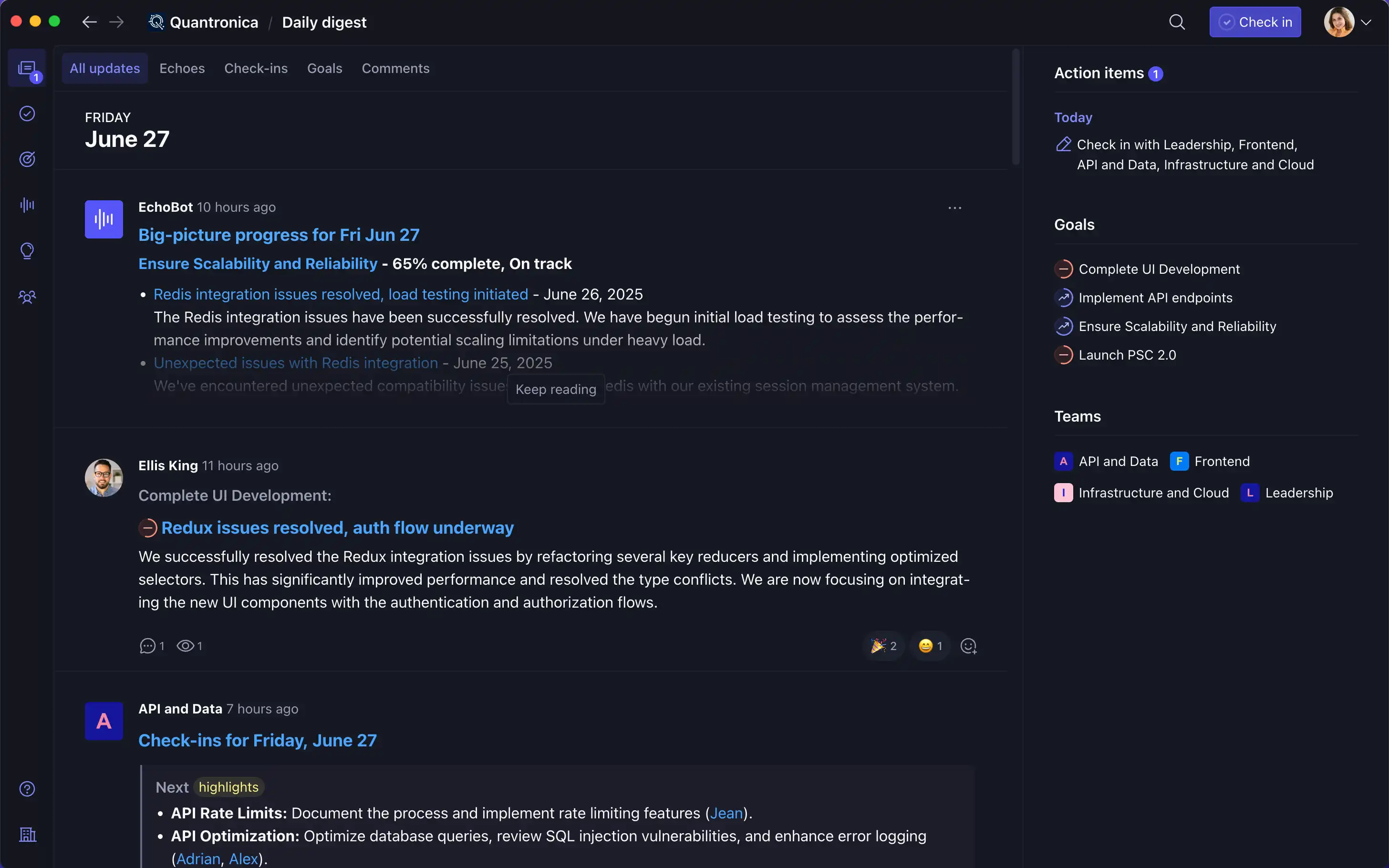Open the EchoBot post more options menu
The image size is (1389, 868).
pyautogui.click(x=954, y=208)
